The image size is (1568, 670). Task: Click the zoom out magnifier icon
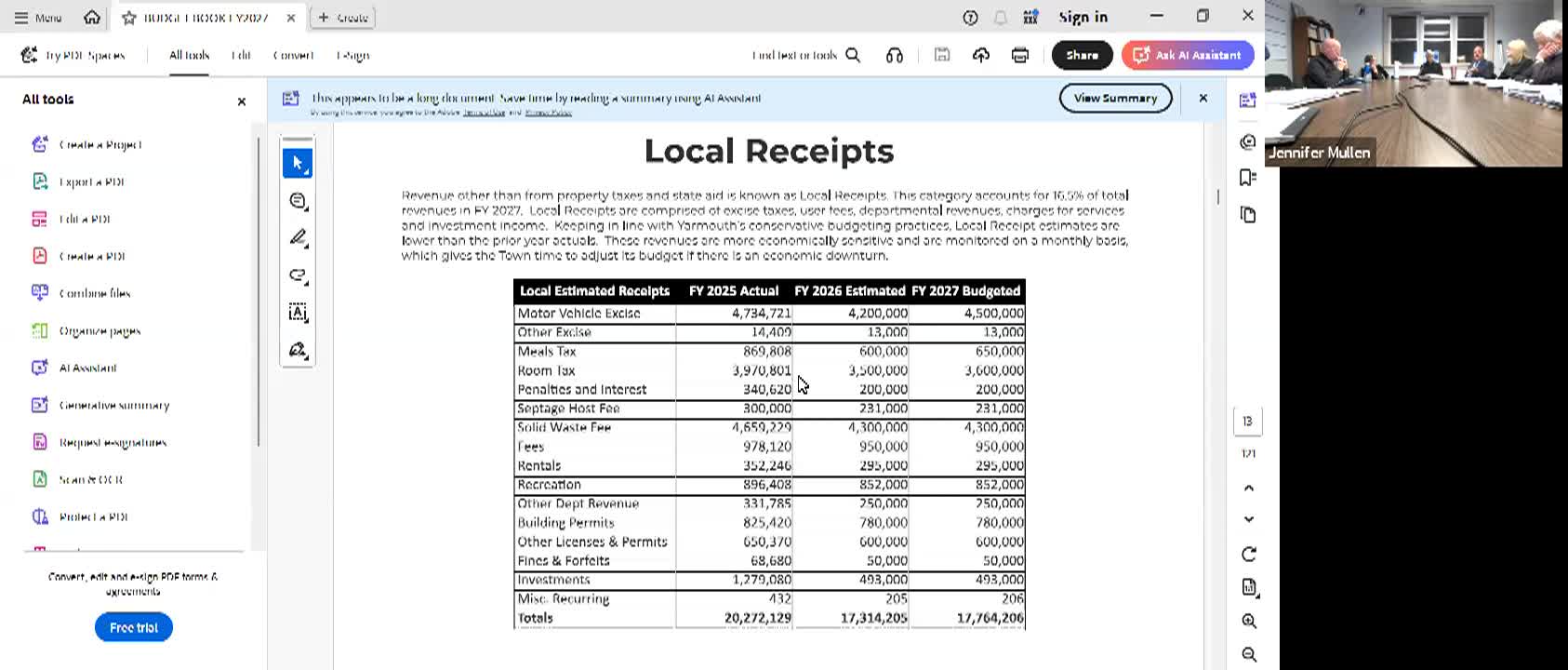point(1249,654)
